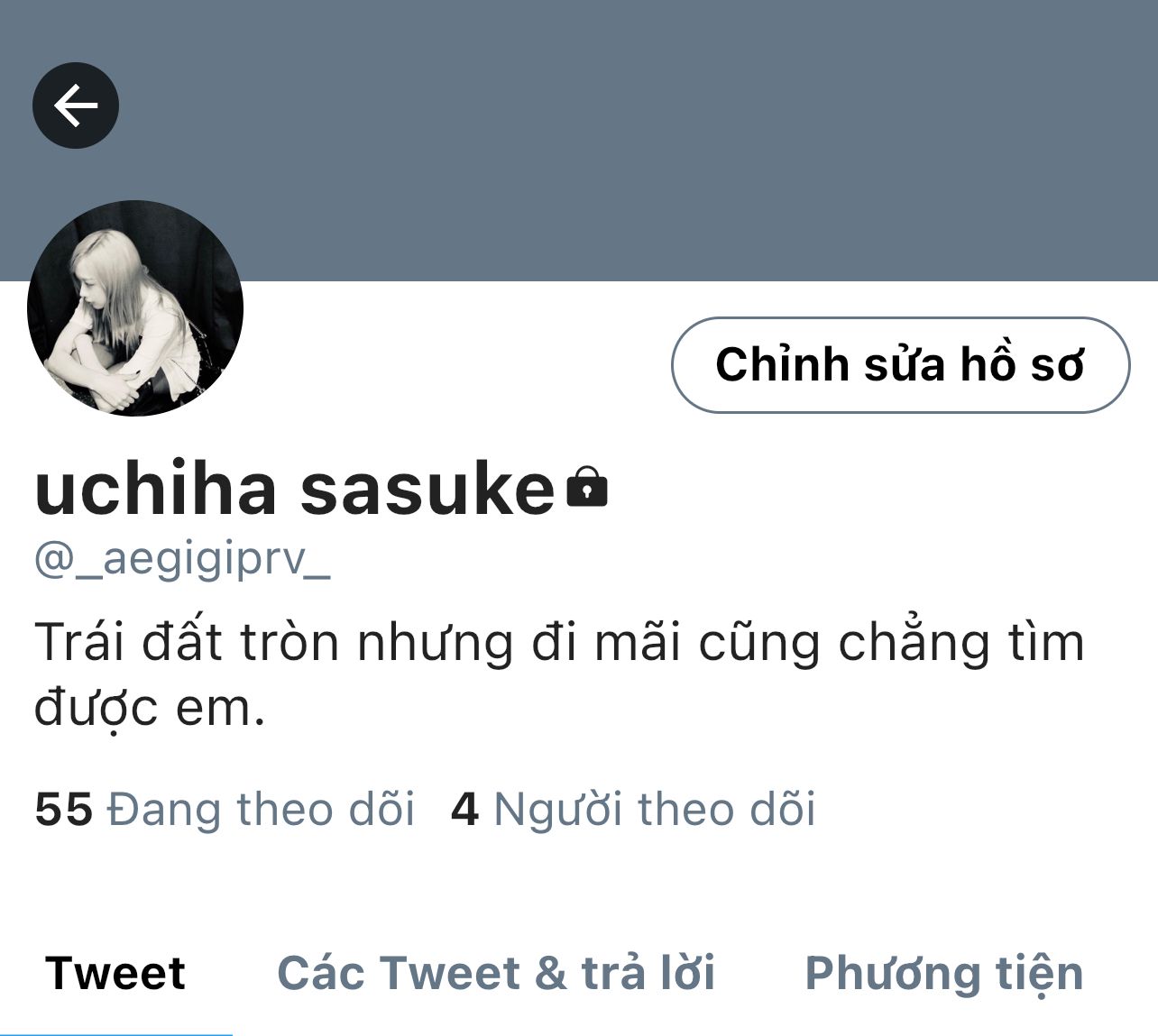
Task: Click the Chỉnh sửa hồ sơ button
Action: (x=900, y=365)
